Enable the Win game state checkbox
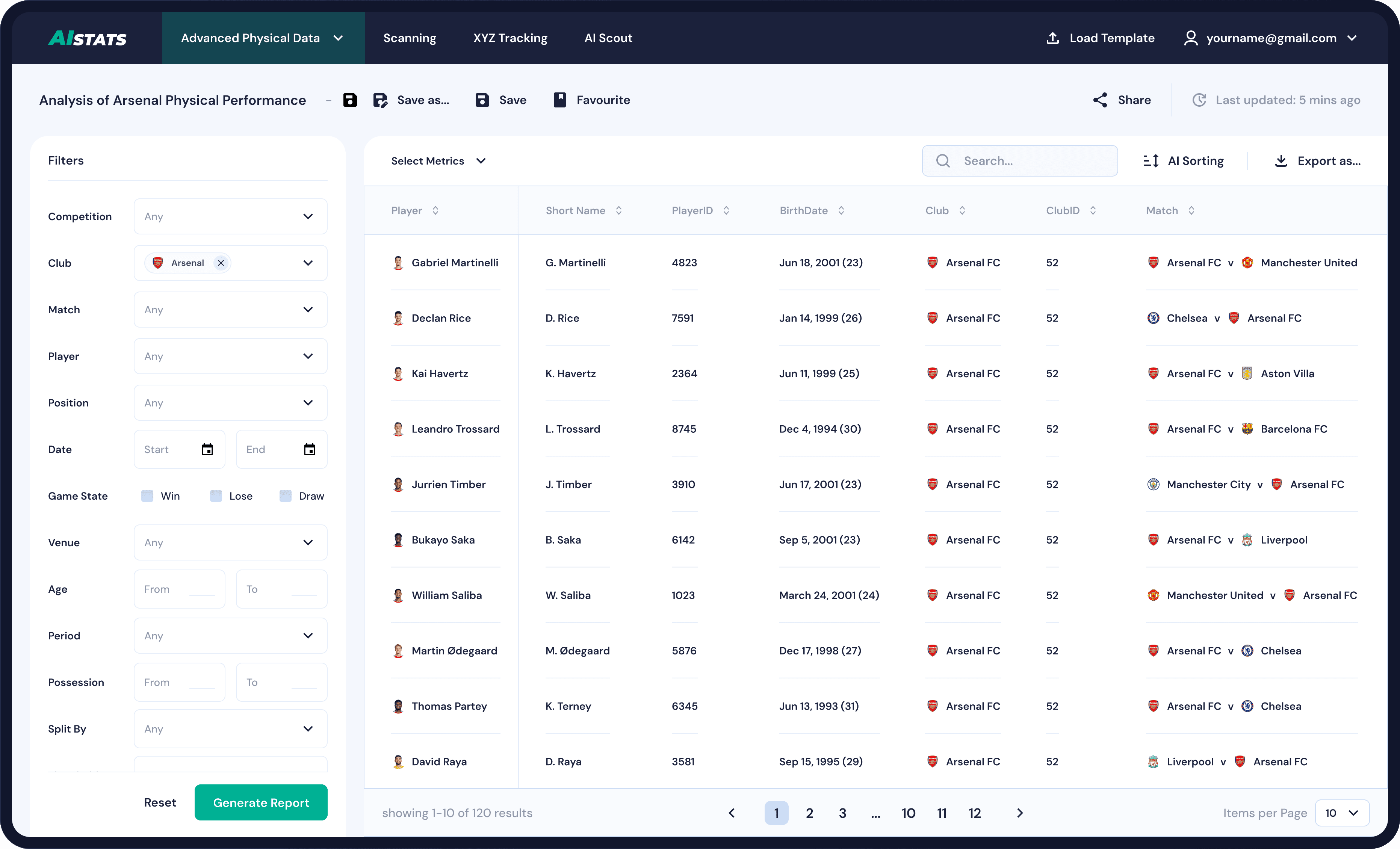Viewport: 1400px width, 849px height. 147,496
